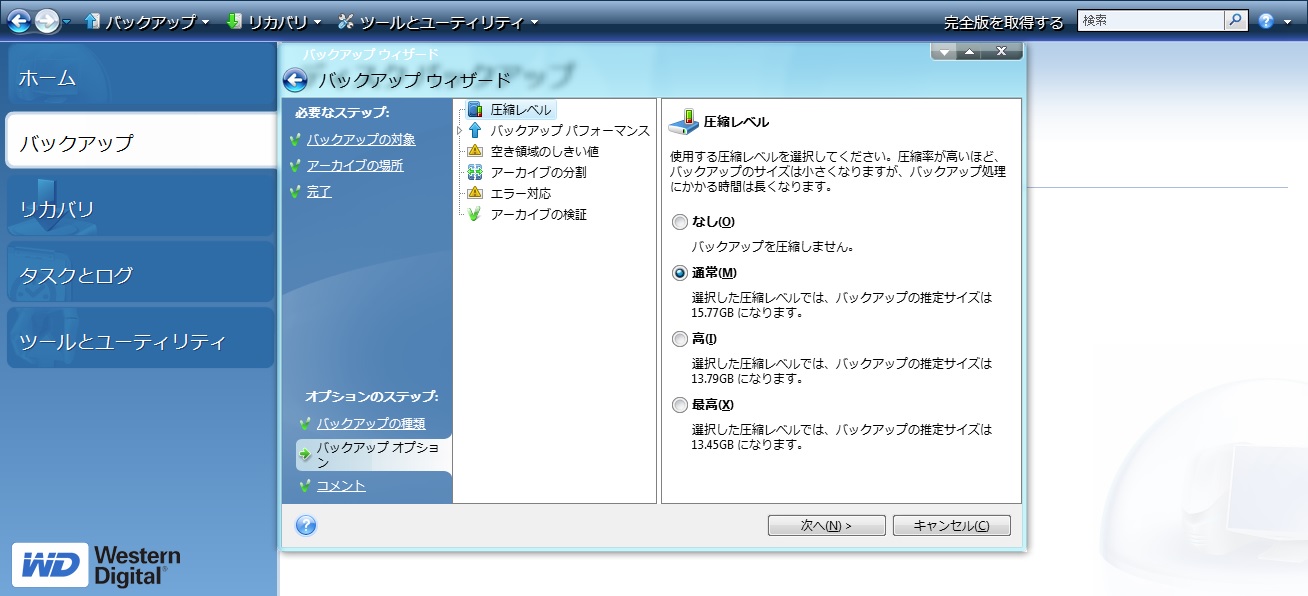
Task: Open the ツールとユーティリティ toolbar menu
Action: (x=448, y=21)
